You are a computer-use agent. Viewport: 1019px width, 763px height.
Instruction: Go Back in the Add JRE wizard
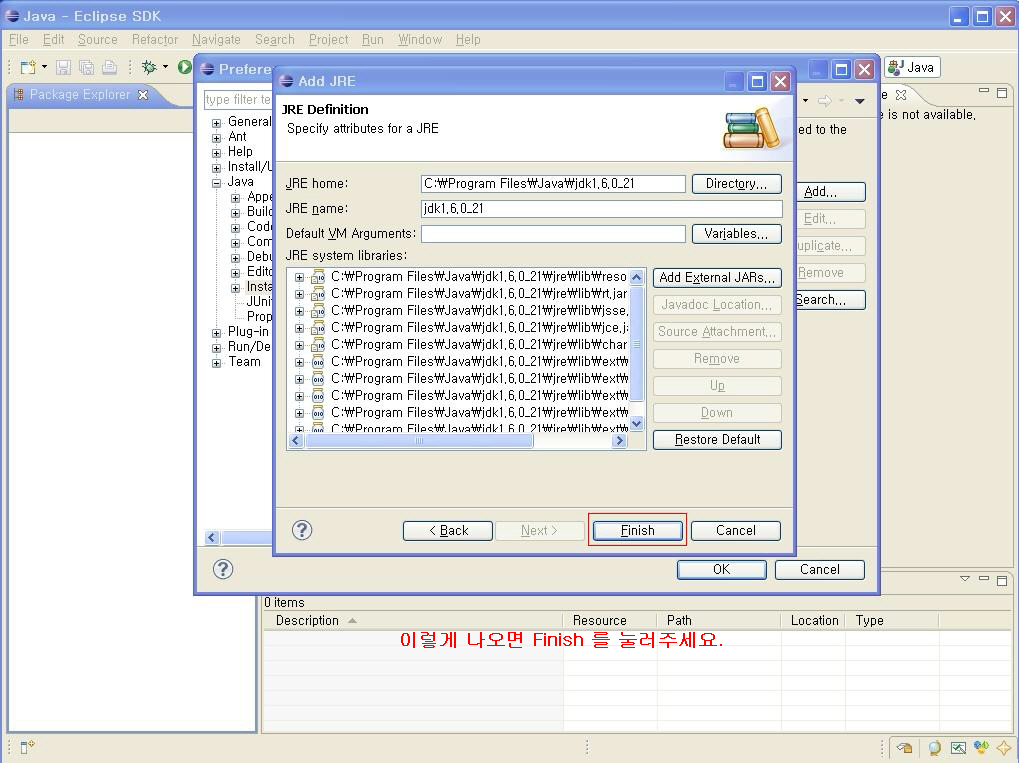(x=448, y=530)
